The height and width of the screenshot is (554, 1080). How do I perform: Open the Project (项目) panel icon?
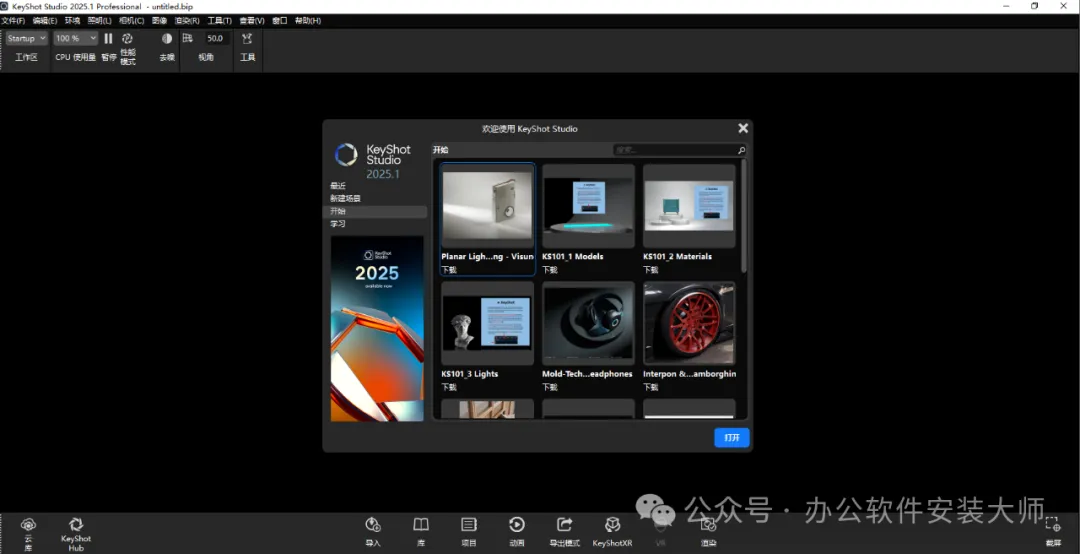(x=469, y=525)
